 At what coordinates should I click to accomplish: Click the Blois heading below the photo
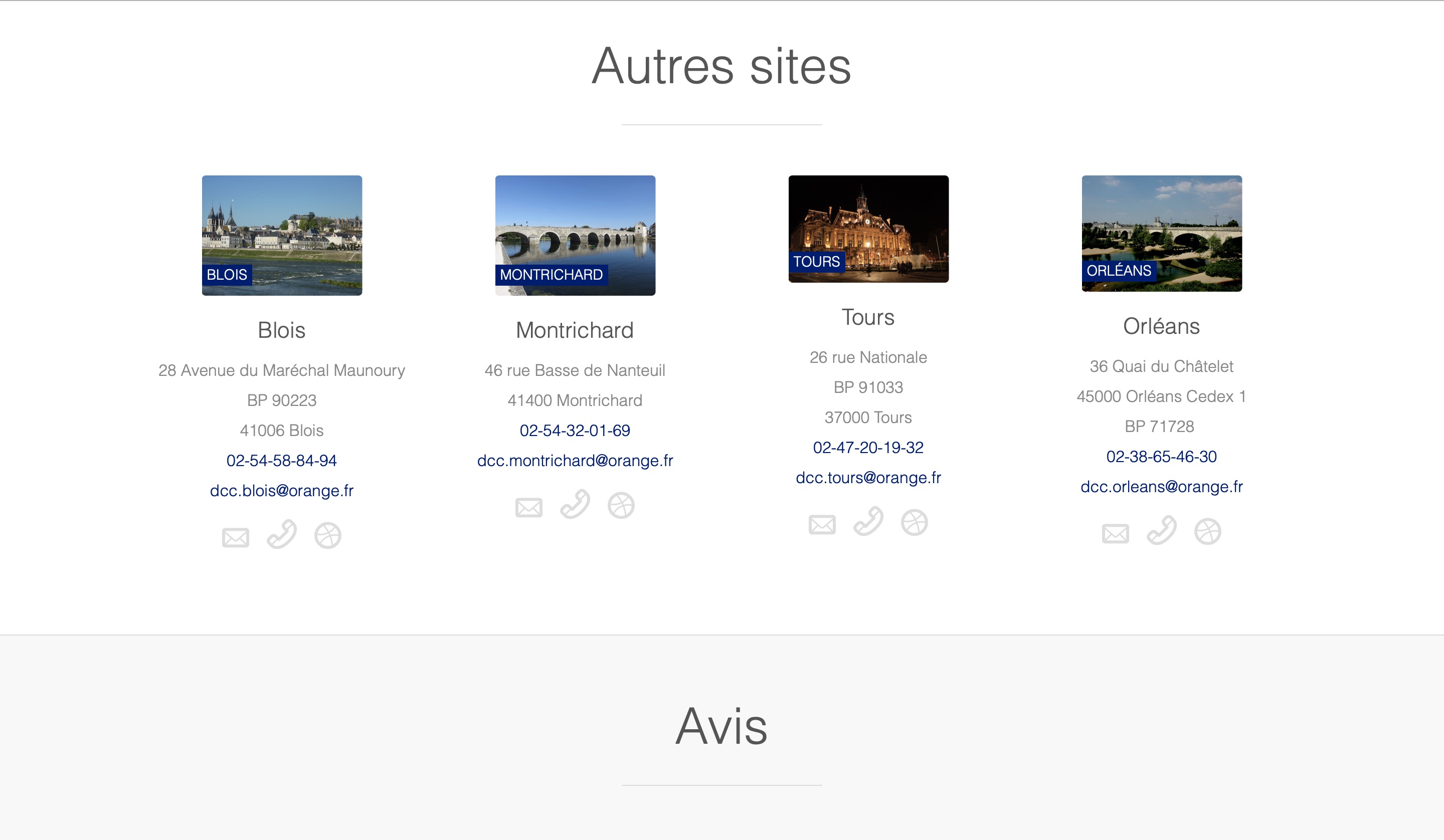[282, 331]
